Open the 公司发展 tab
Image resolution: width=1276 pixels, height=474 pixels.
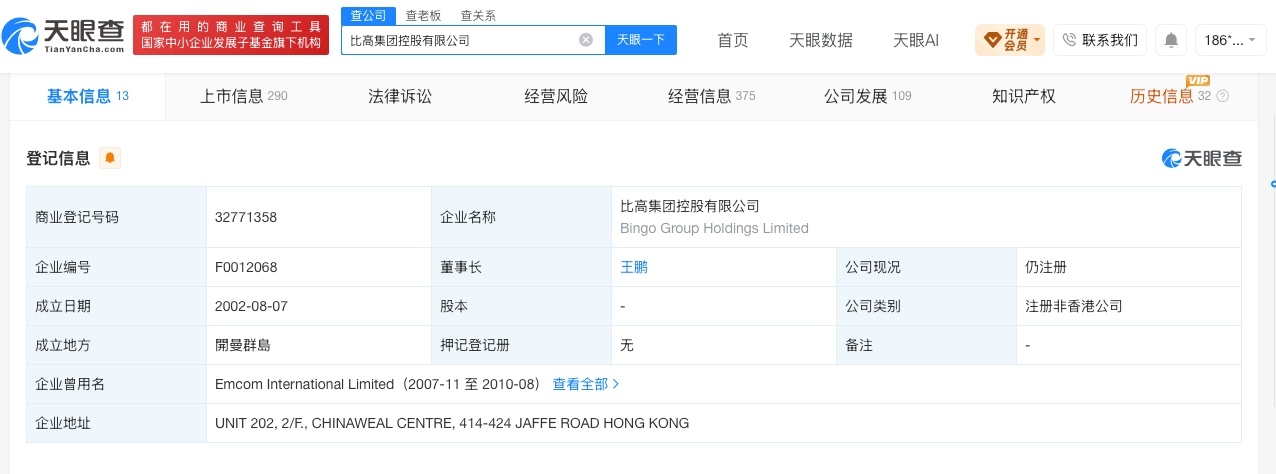pos(868,96)
